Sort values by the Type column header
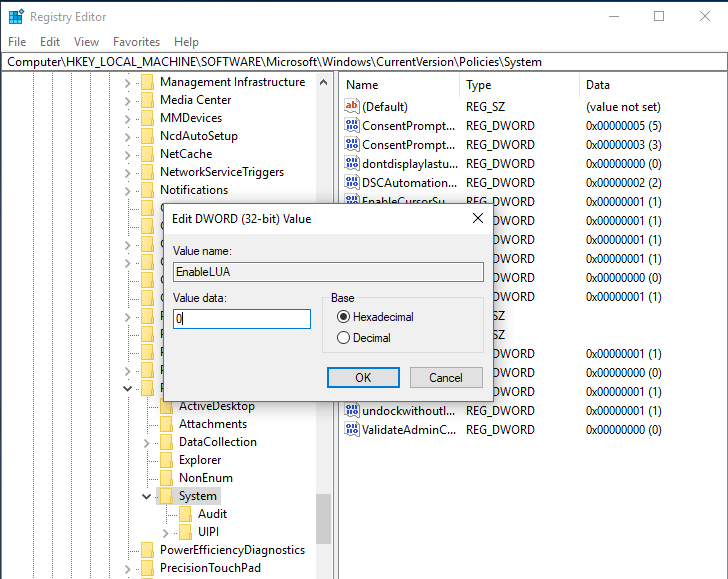 (x=520, y=85)
